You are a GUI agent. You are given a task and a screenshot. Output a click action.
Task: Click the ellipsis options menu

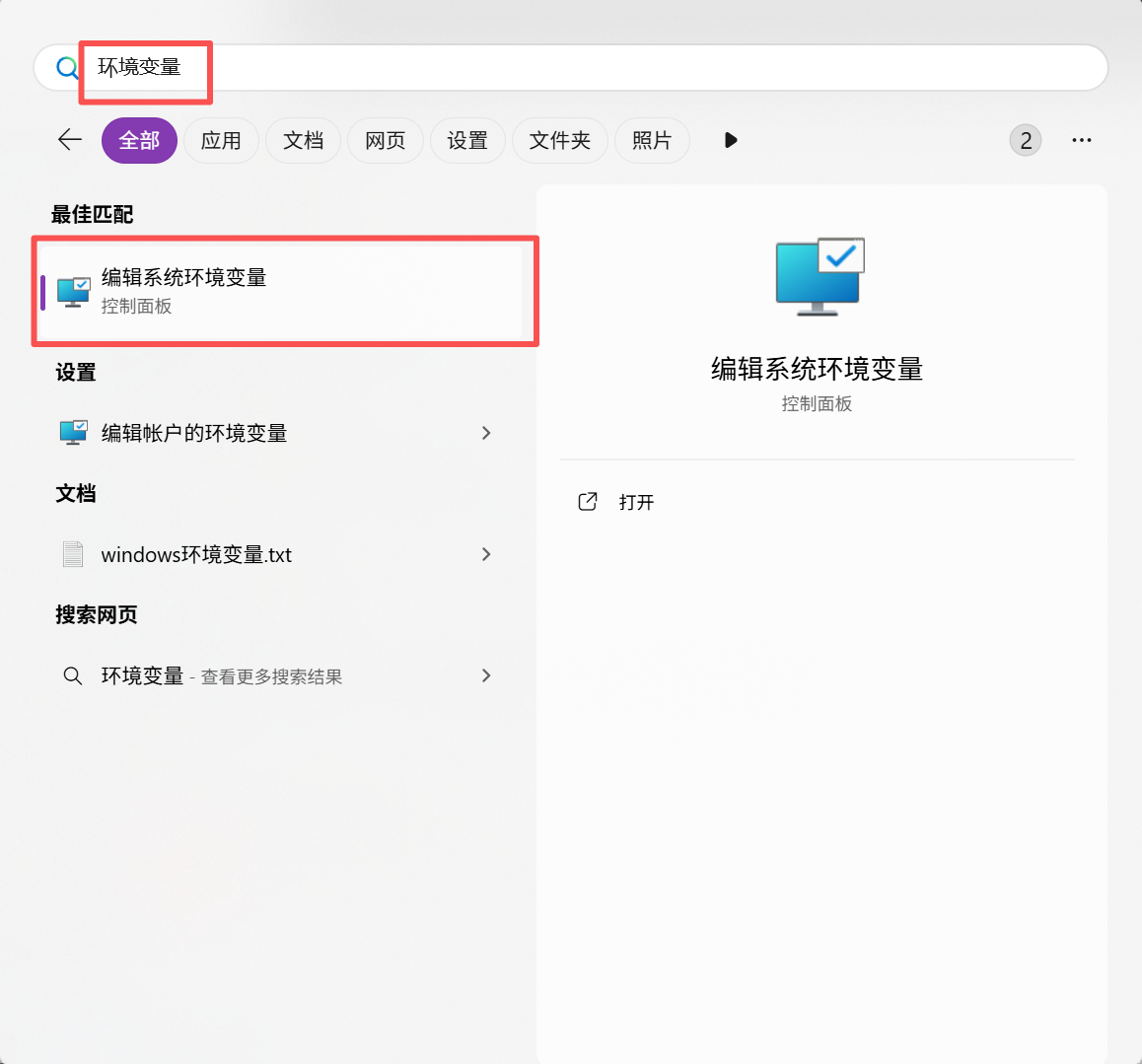tap(1081, 140)
